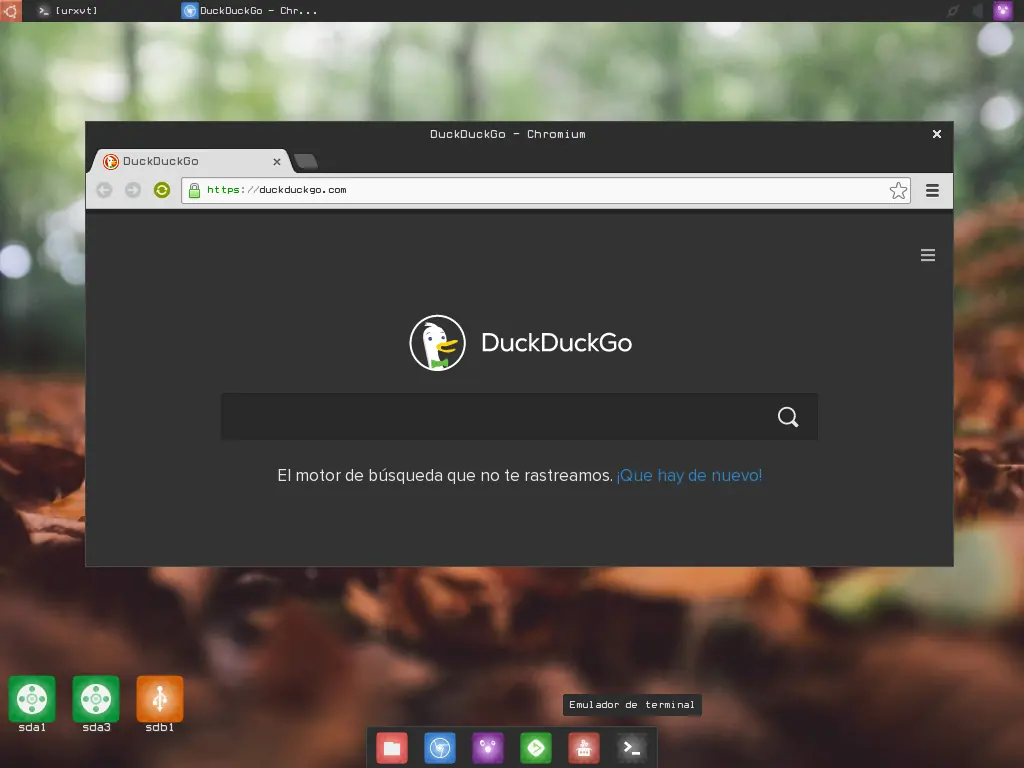Open the file manager in the dock
This screenshot has width=1024, height=768.
click(x=392, y=748)
